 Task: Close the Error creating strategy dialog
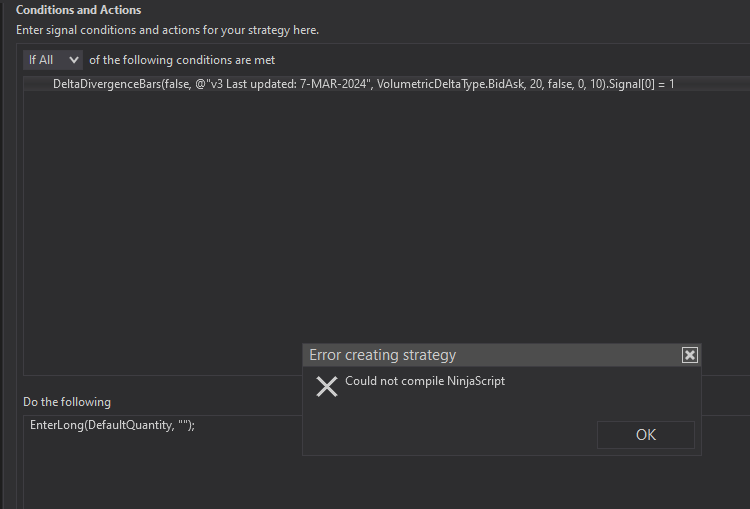coord(689,355)
